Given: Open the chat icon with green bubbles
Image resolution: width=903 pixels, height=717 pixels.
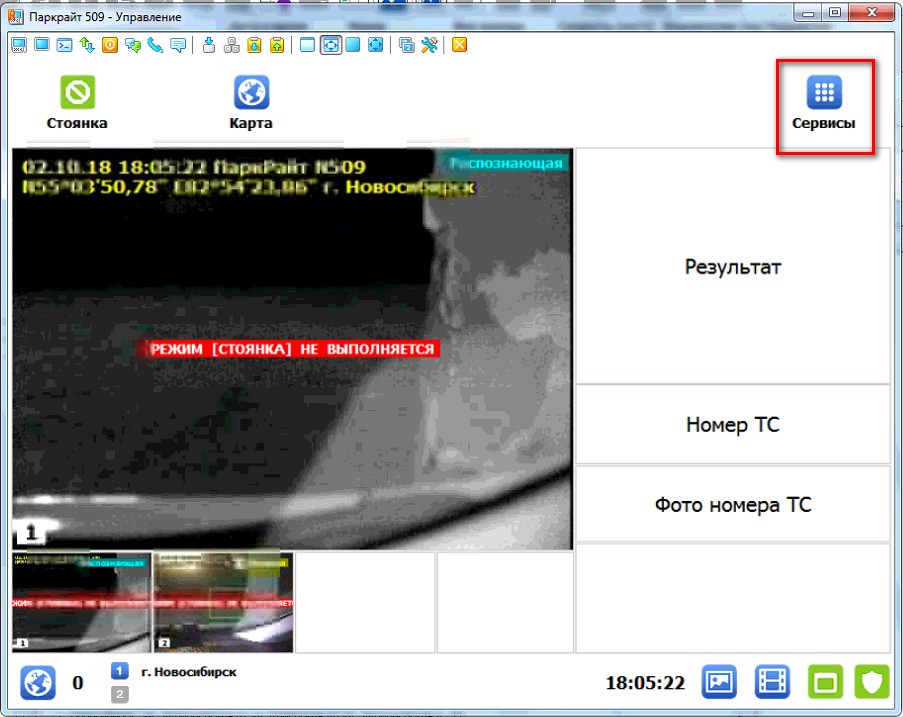Looking at the screenshot, I should point(132,45).
